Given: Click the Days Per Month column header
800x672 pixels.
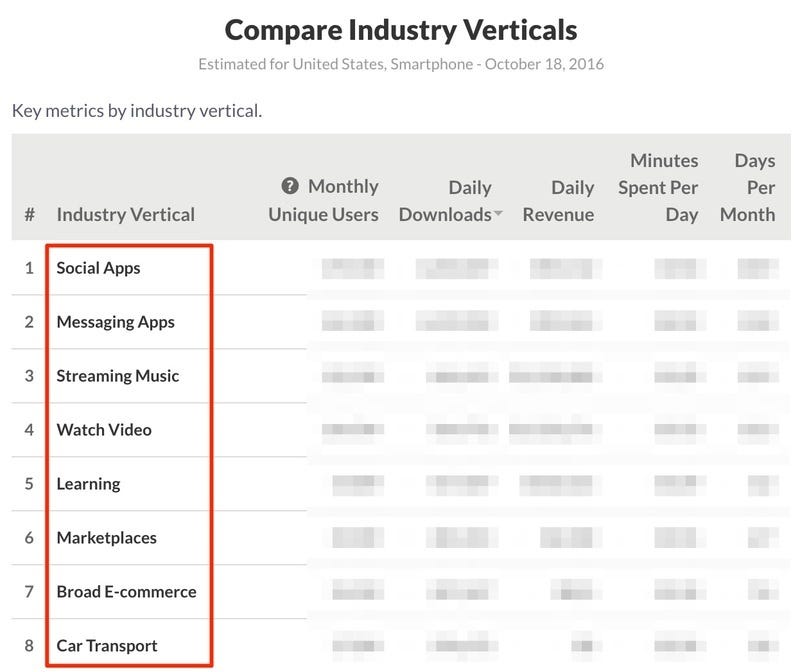Looking at the screenshot, I should pos(748,187).
